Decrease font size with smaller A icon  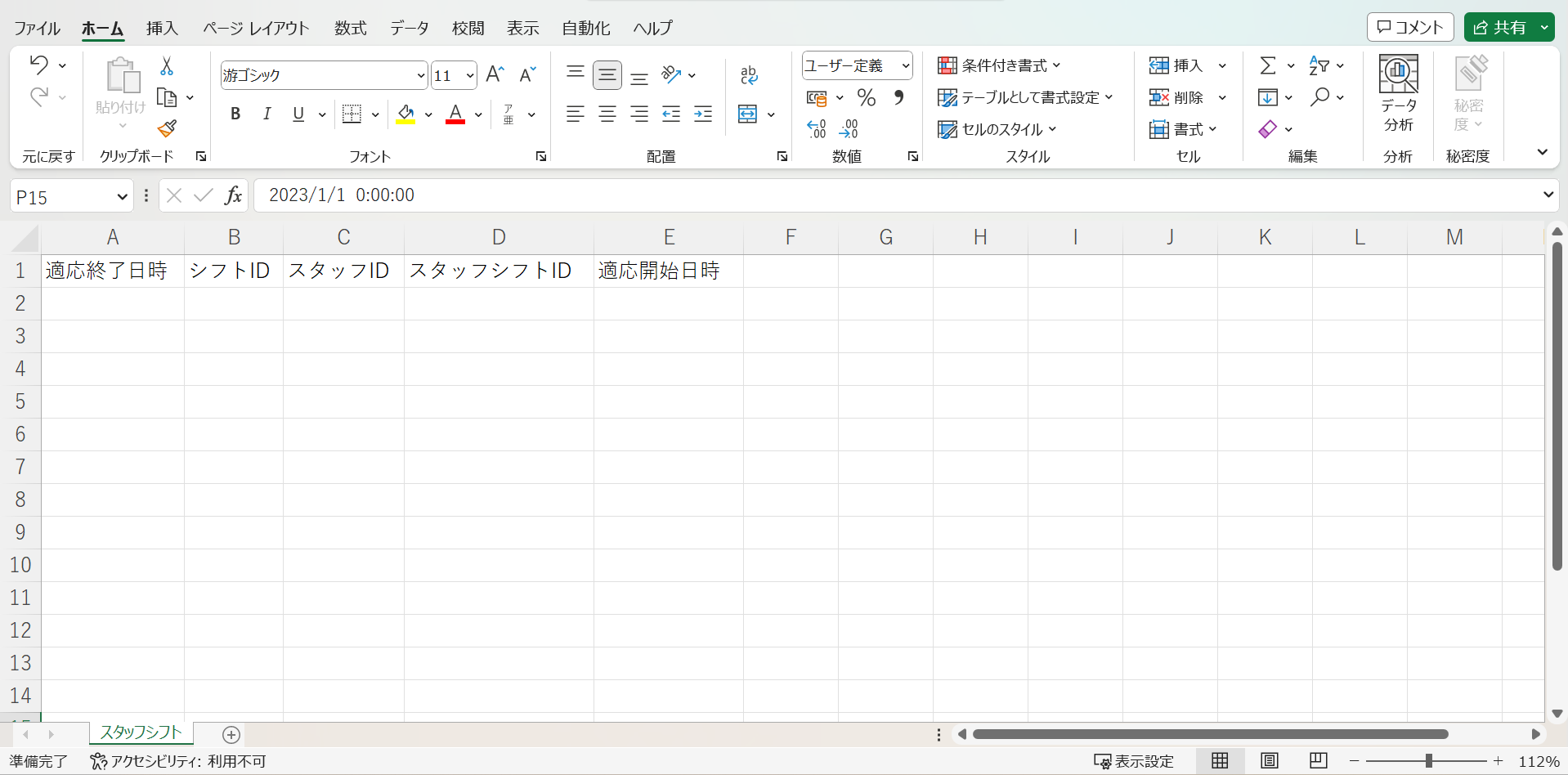click(528, 74)
